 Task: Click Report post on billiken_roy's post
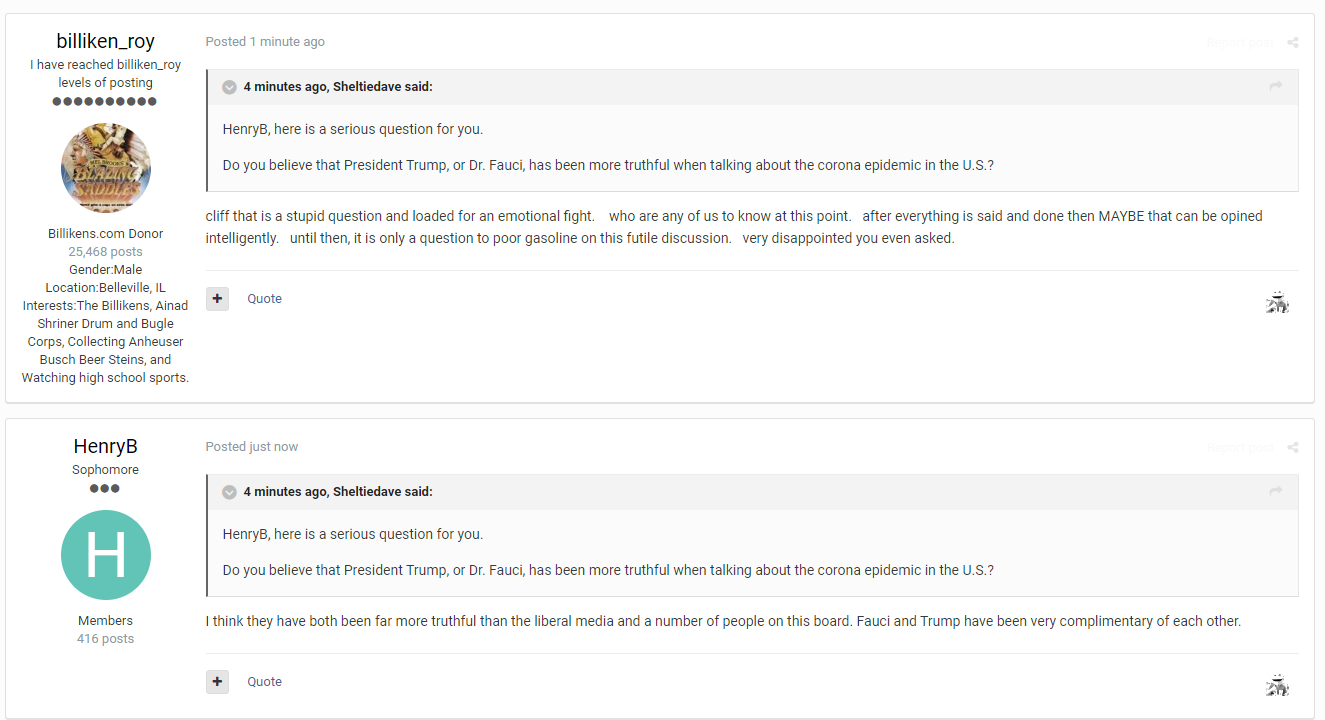[1240, 42]
